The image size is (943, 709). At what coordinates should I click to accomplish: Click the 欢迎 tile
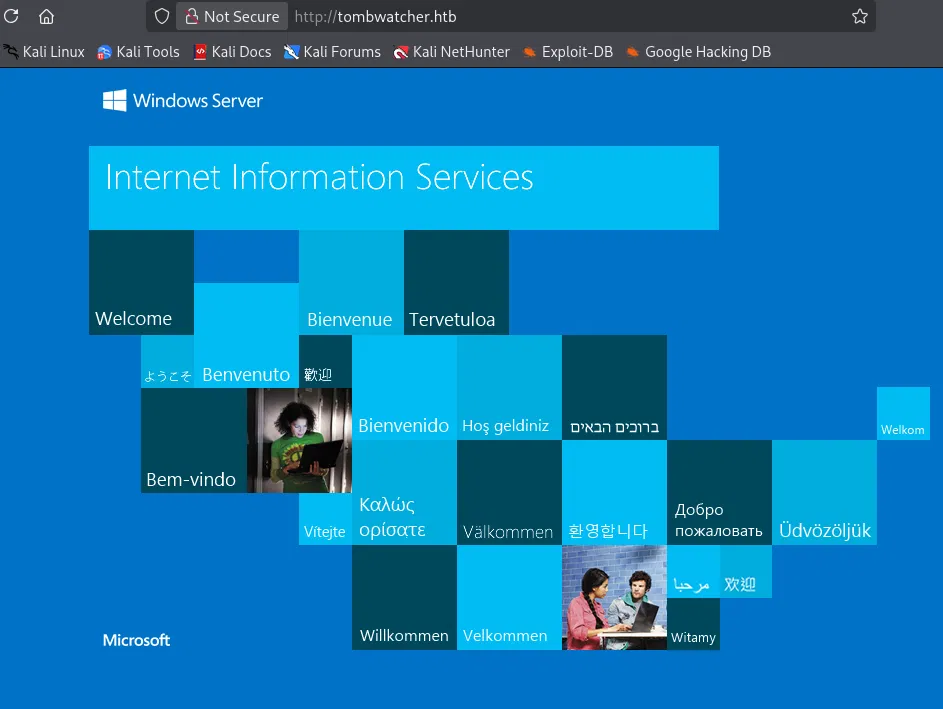746,571
